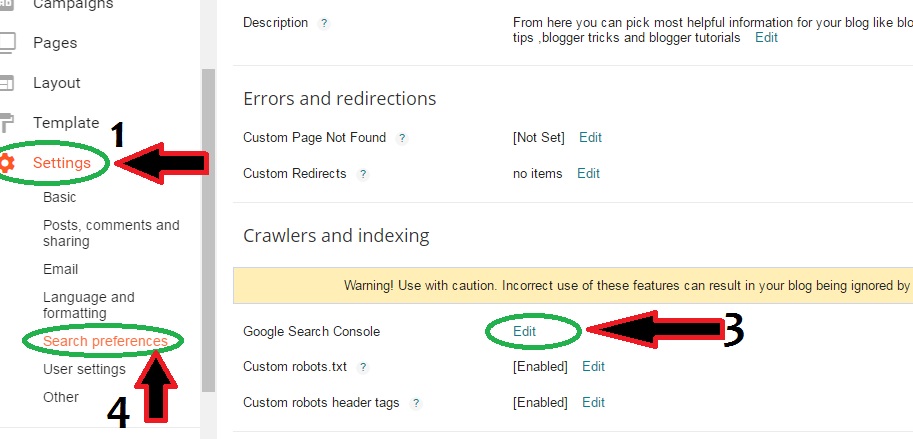Viewport: 913px width, 439px height.
Task: Open help for Custom Redirects
Action: (x=363, y=174)
